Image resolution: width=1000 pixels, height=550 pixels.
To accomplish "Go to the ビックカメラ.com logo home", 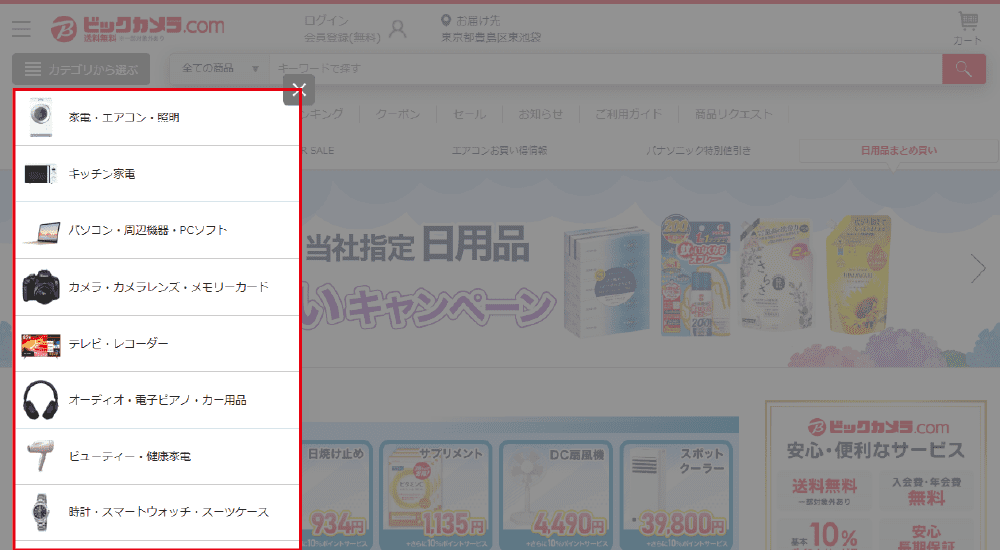I will pos(138,28).
